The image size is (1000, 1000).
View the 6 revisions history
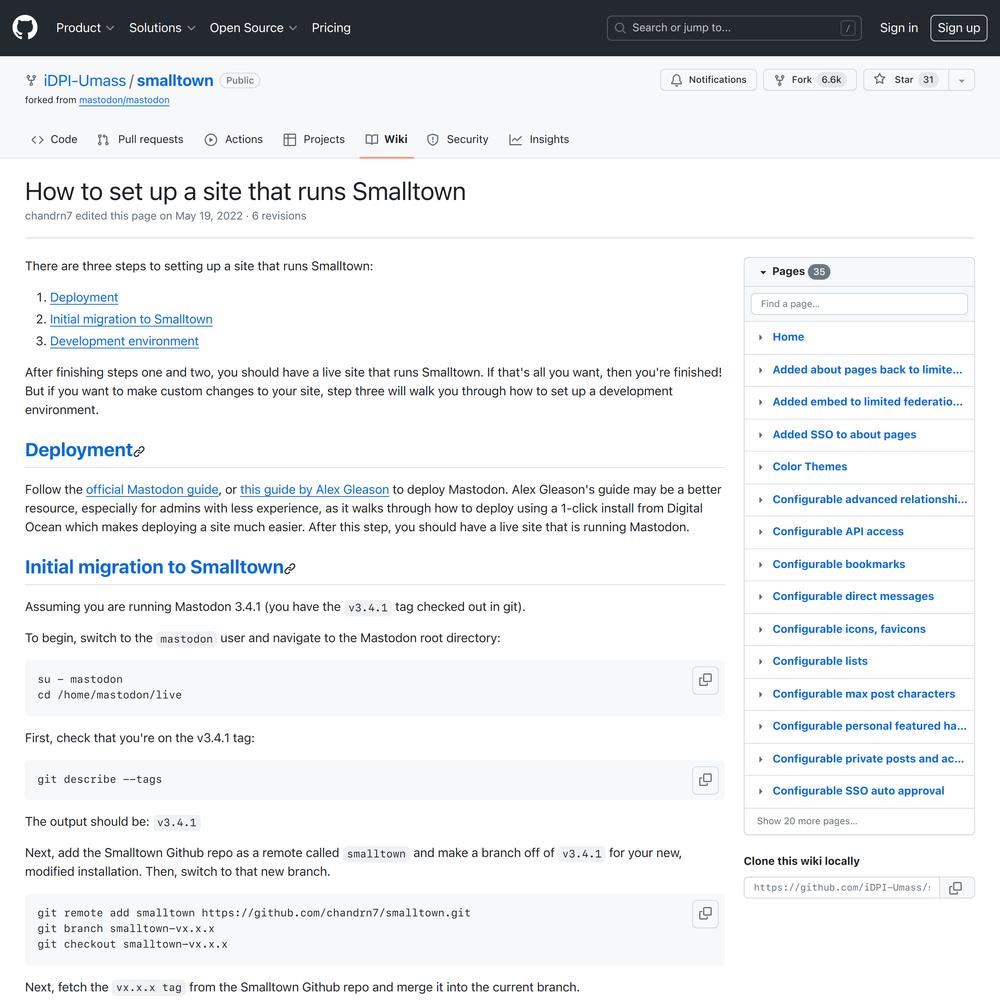(279, 216)
